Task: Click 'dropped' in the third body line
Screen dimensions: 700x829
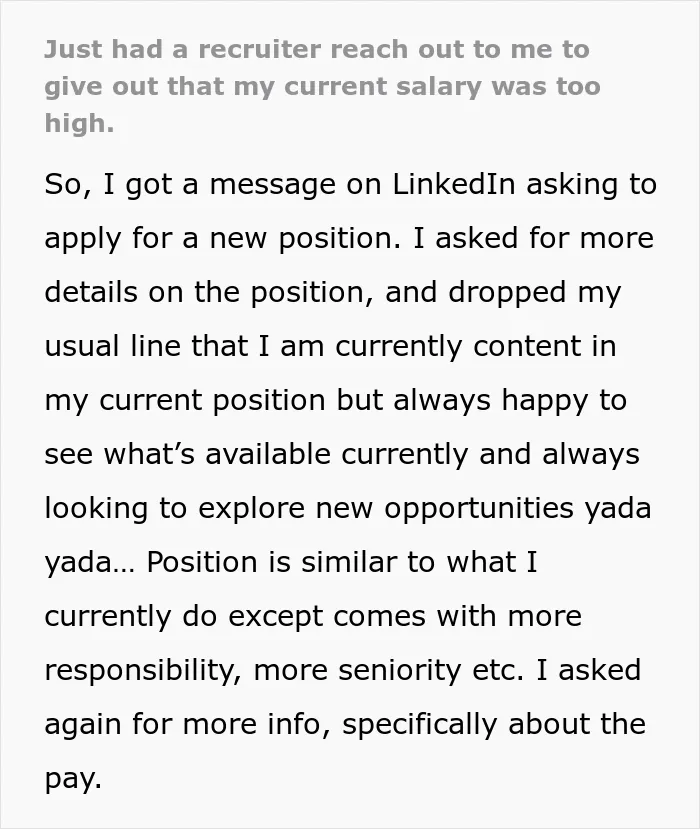Action: click(x=508, y=293)
